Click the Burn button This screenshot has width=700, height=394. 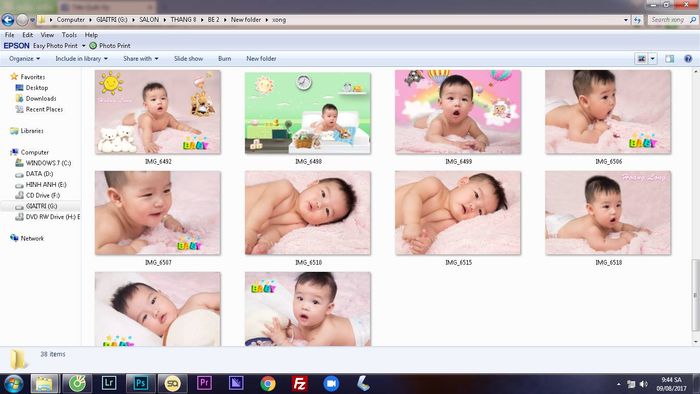[x=225, y=58]
